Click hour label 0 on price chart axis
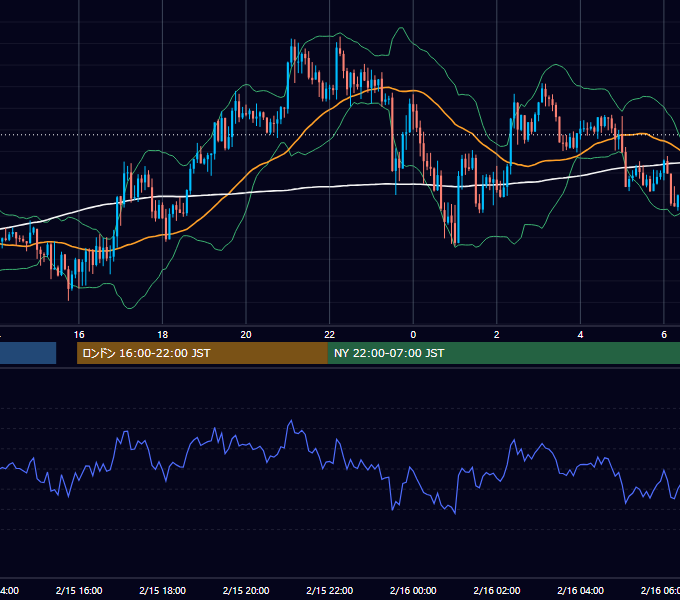The height and width of the screenshot is (600, 680). [413, 335]
